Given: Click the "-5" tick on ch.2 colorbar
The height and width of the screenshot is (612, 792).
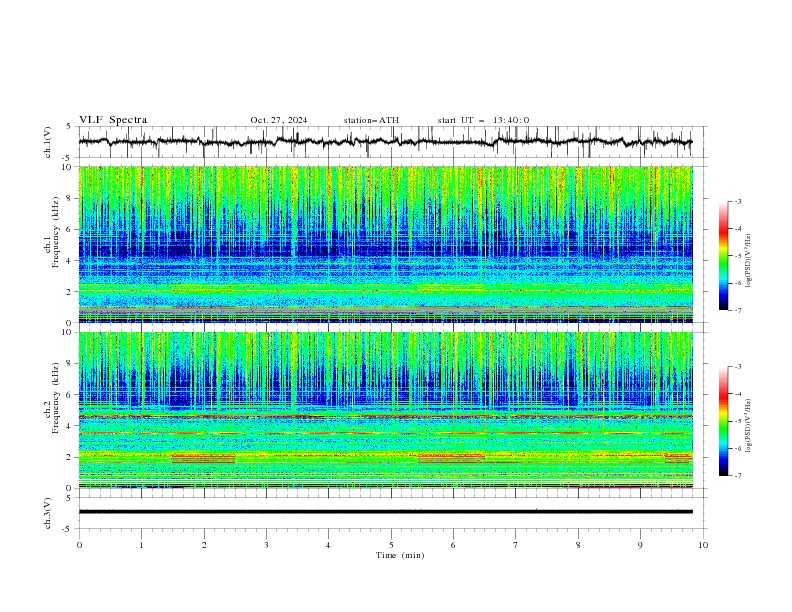Looking at the screenshot, I should 738,421.
